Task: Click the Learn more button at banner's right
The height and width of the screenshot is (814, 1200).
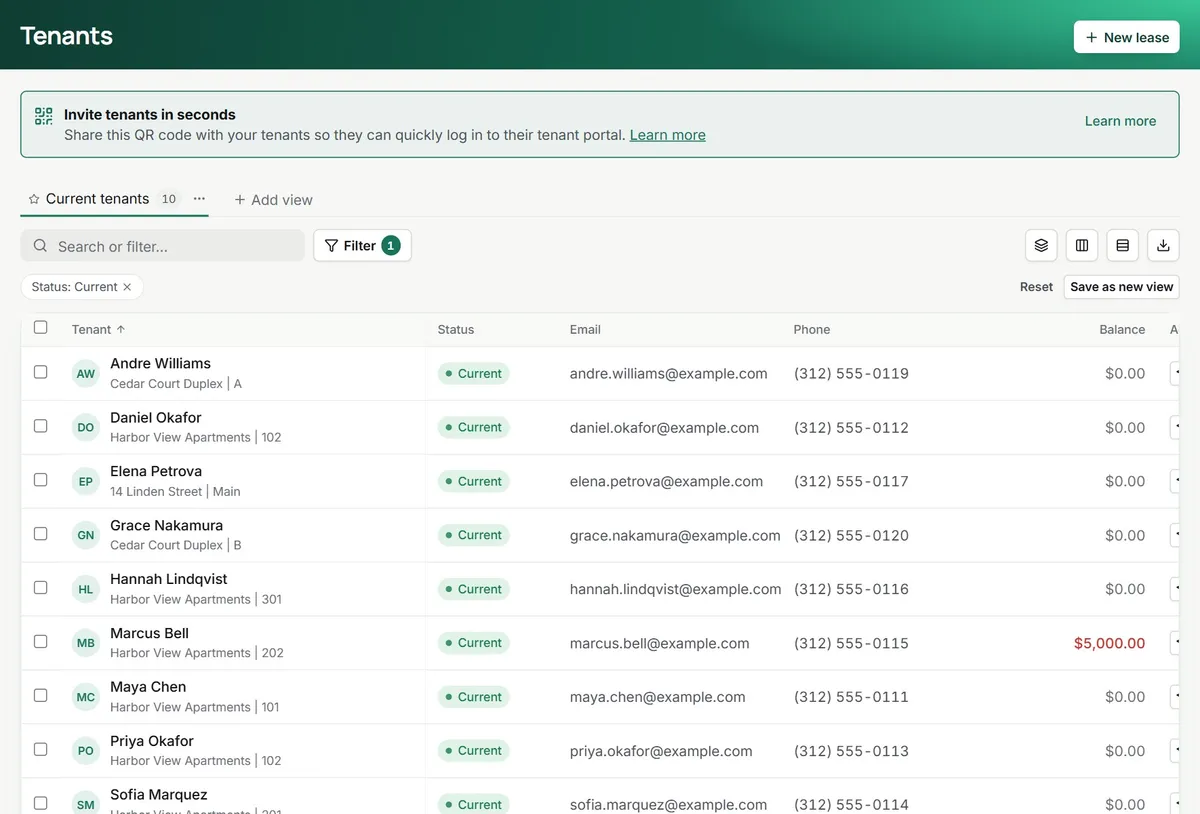Action: click(1120, 121)
